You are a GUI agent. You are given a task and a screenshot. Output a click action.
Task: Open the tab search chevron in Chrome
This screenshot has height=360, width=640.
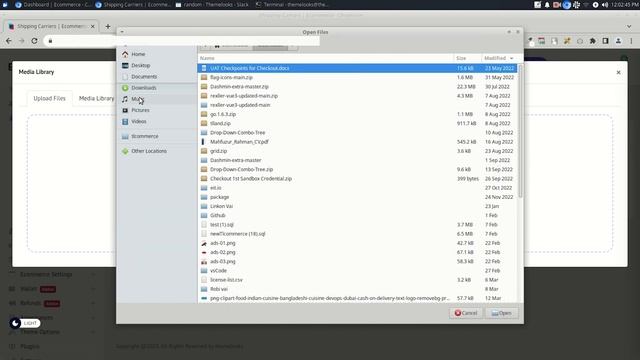[629, 26]
